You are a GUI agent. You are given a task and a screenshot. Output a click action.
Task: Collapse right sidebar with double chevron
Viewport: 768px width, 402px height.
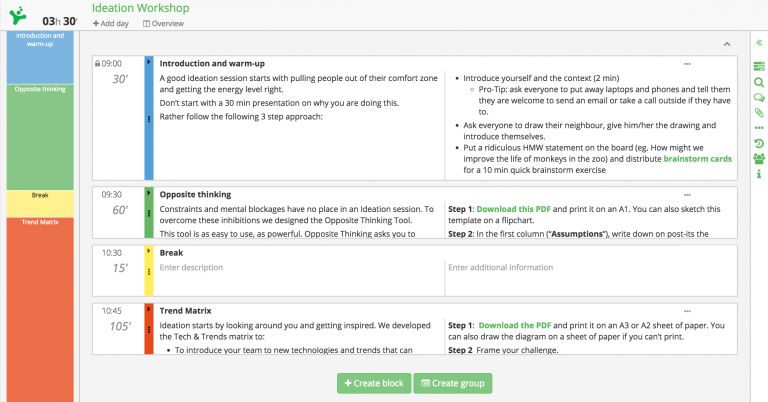click(x=759, y=43)
